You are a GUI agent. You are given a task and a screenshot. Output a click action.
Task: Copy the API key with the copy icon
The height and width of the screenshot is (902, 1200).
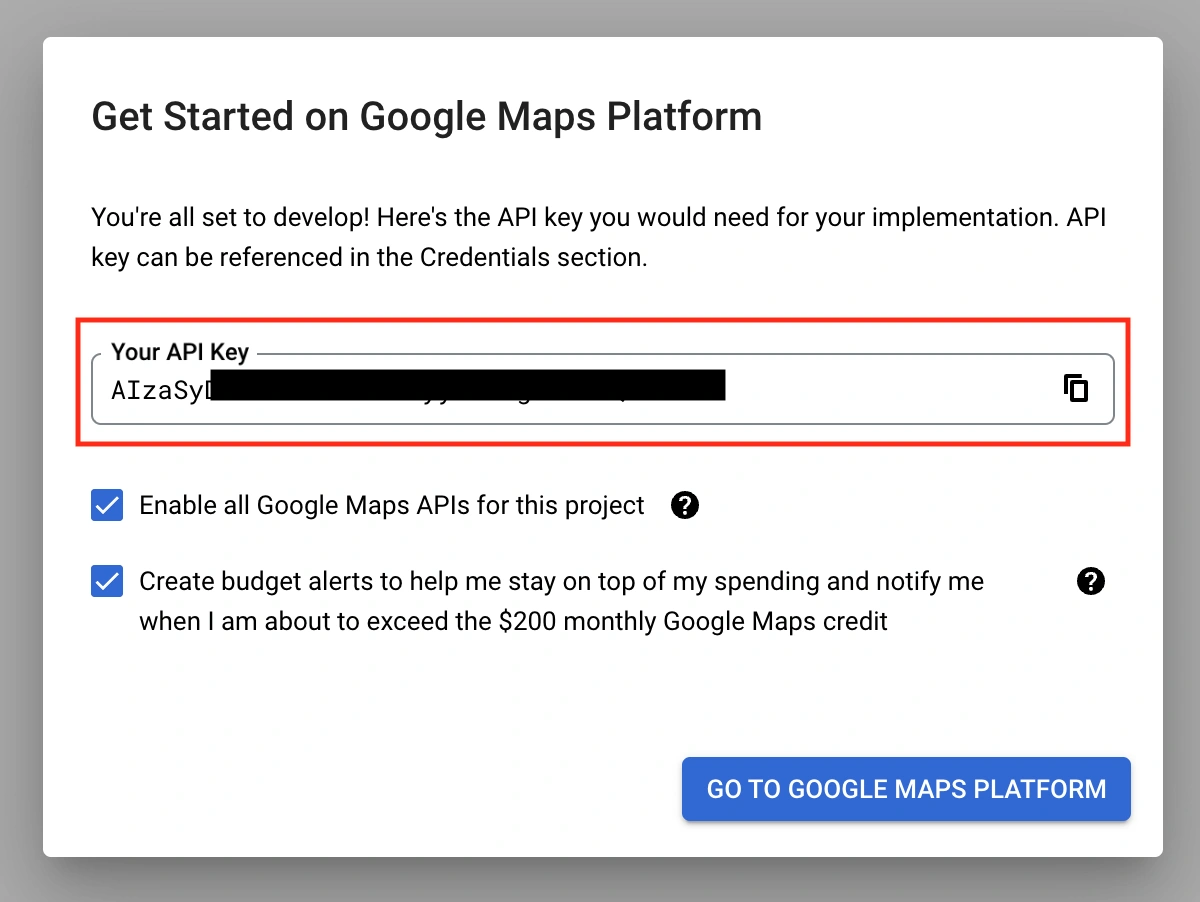[x=1076, y=388]
